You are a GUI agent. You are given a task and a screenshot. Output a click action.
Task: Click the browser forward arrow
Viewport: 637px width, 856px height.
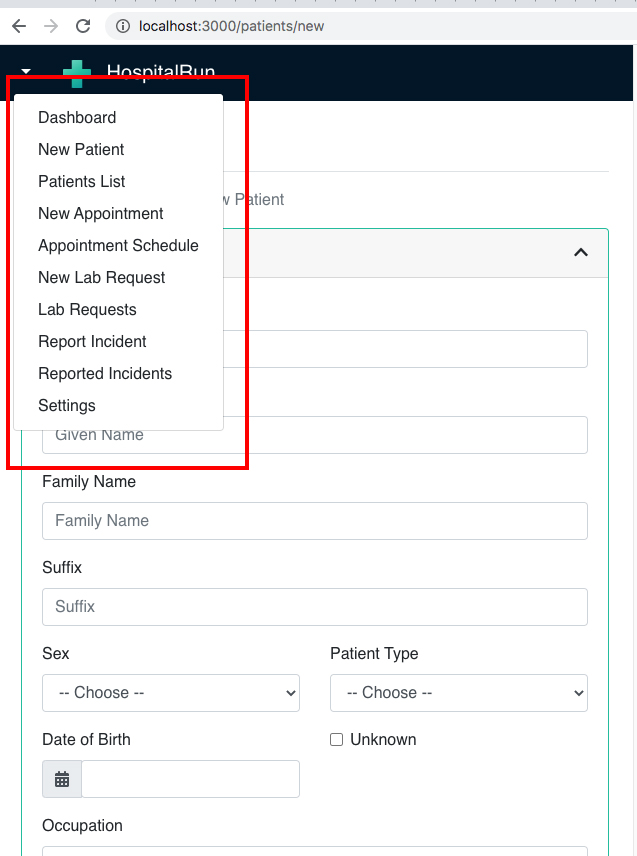click(x=51, y=27)
